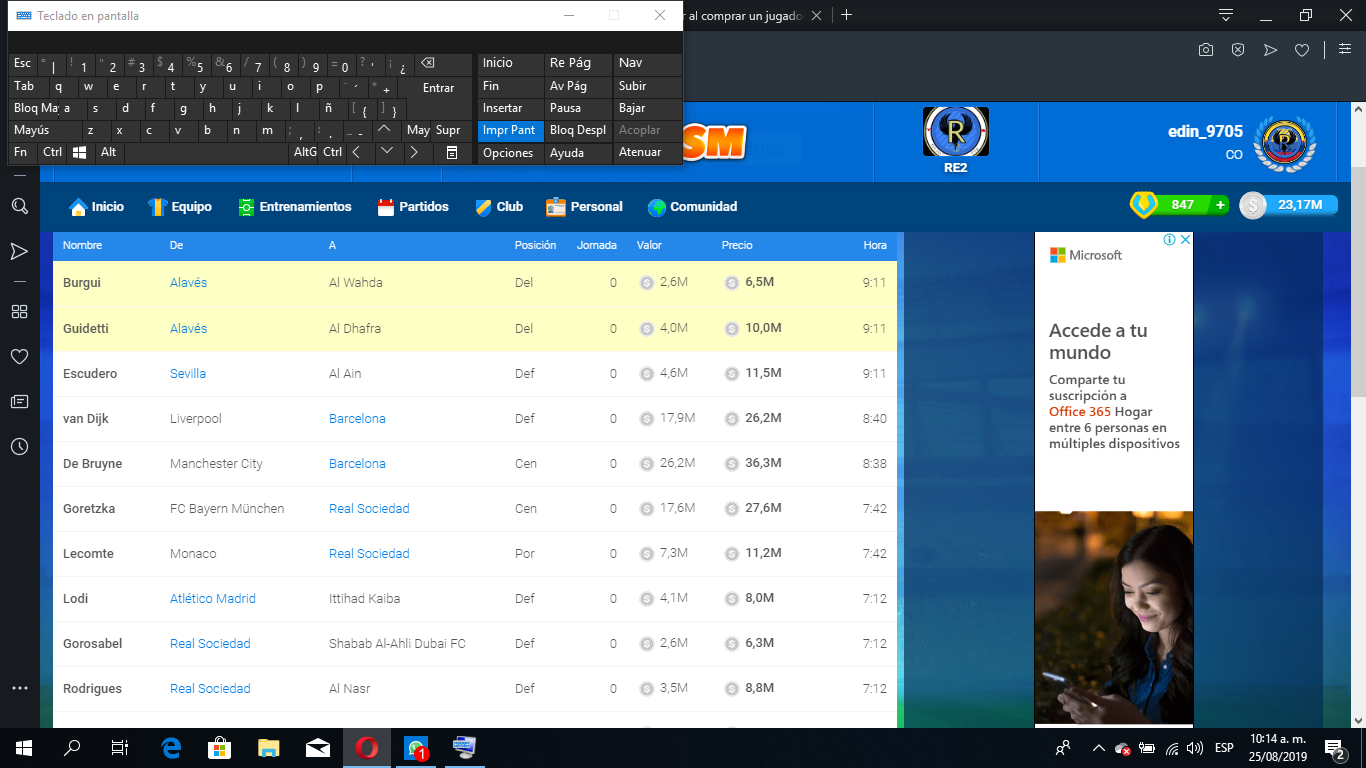Open the Windows Start menu
The height and width of the screenshot is (768, 1366).
pos(23,747)
